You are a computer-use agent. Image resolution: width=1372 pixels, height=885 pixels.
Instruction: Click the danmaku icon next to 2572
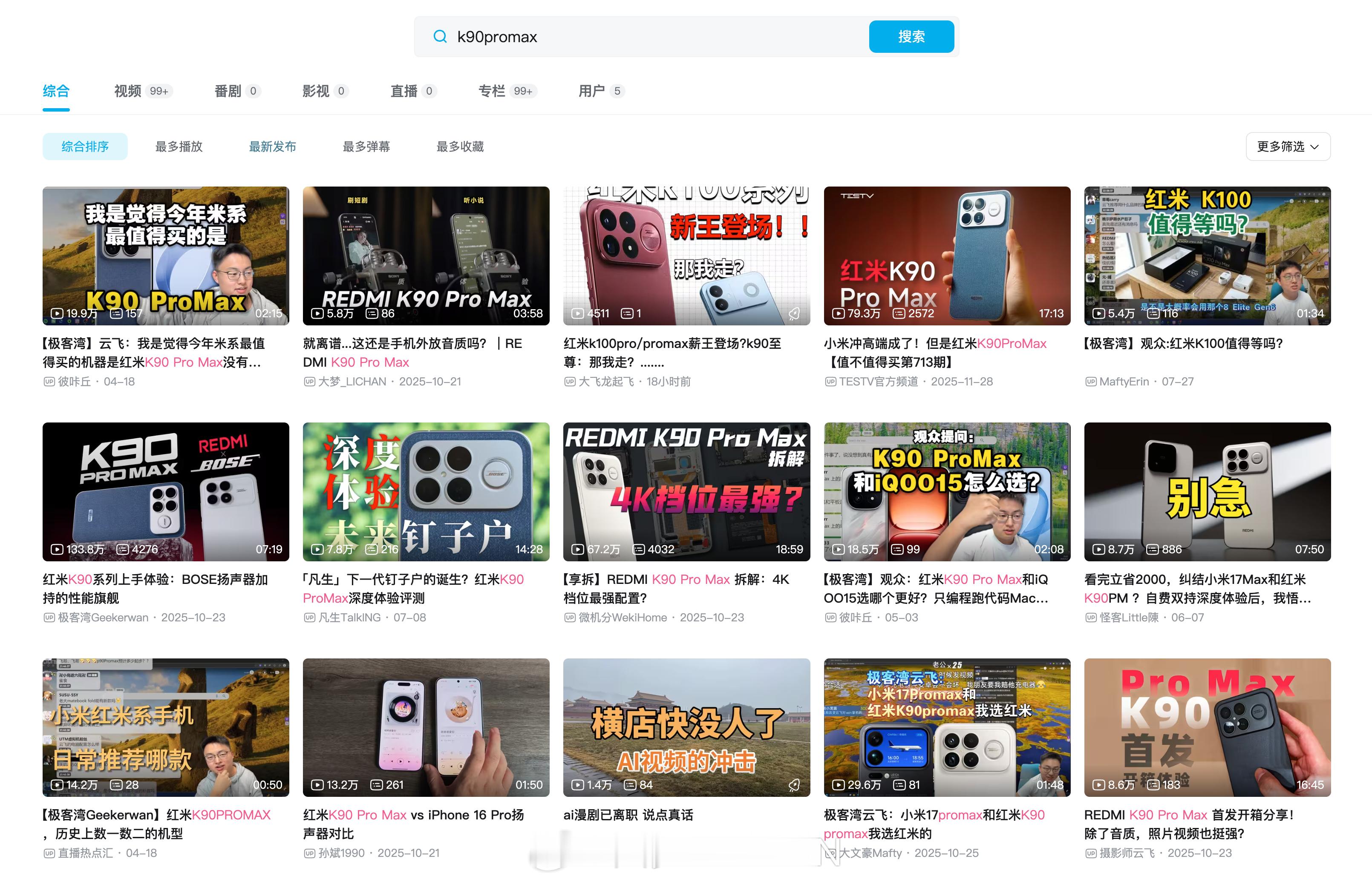pyautogui.click(x=899, y=314)
